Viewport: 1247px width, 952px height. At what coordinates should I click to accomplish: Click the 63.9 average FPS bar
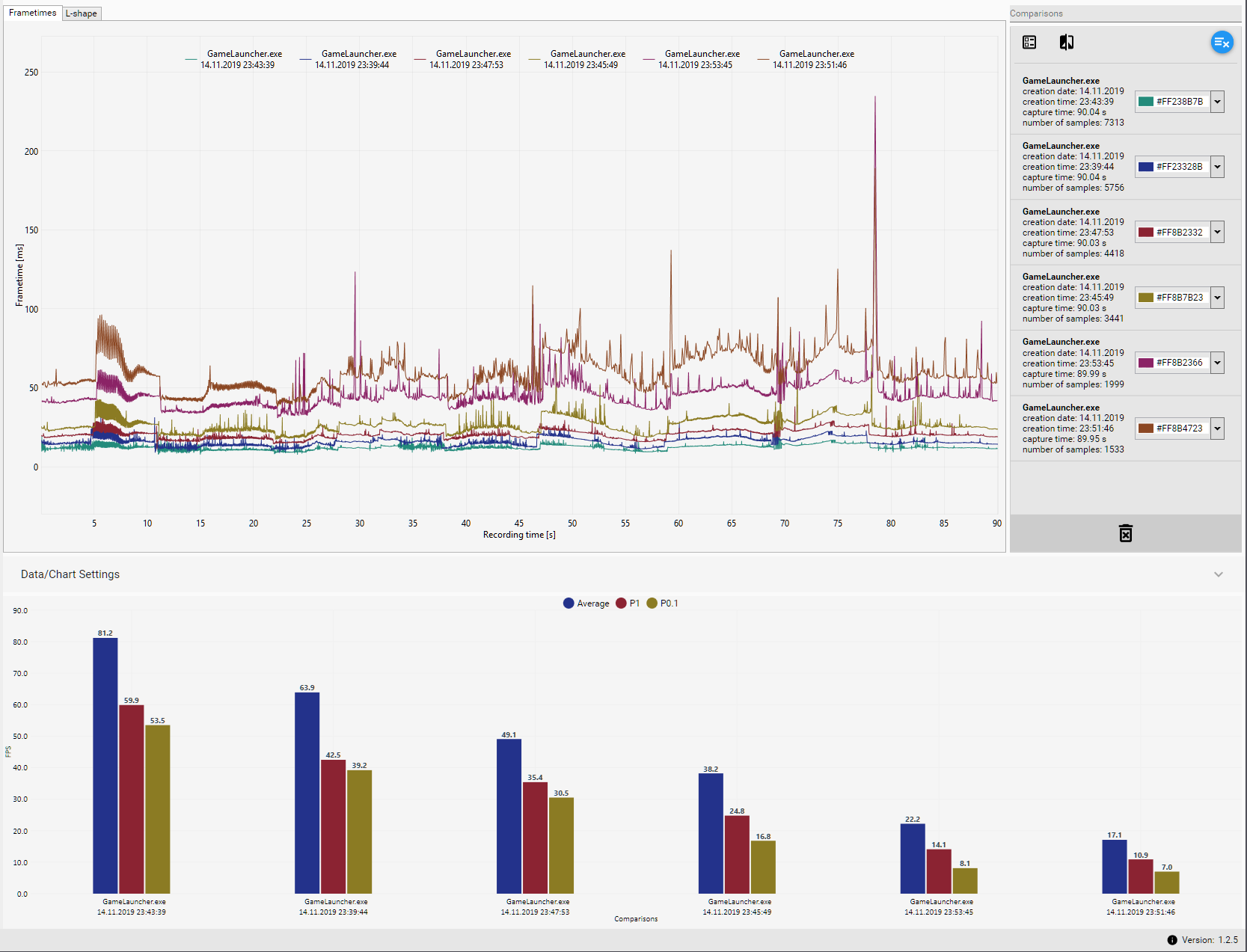point(307,793)
